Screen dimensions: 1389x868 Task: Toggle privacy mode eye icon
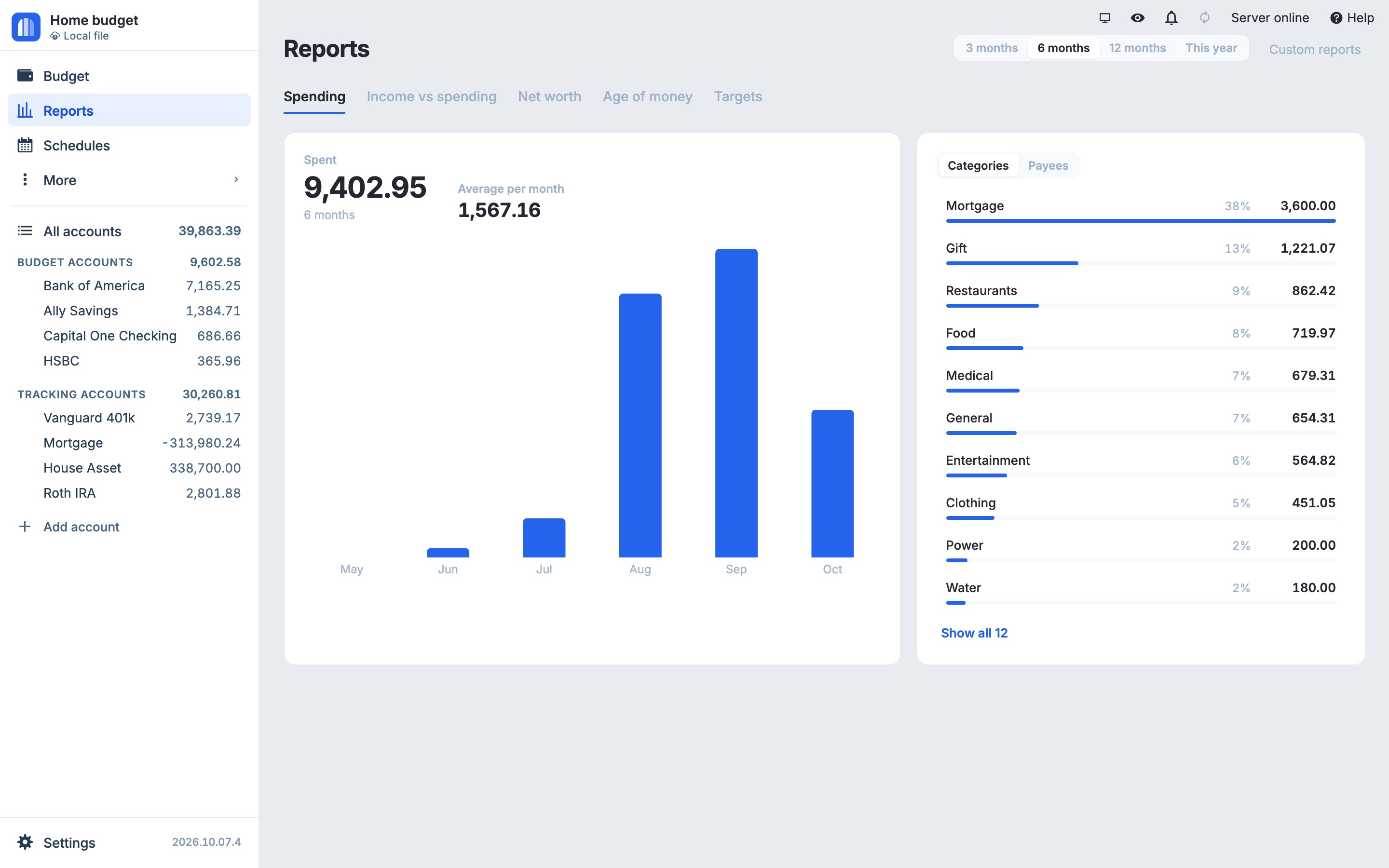[x=1138, y=18]
